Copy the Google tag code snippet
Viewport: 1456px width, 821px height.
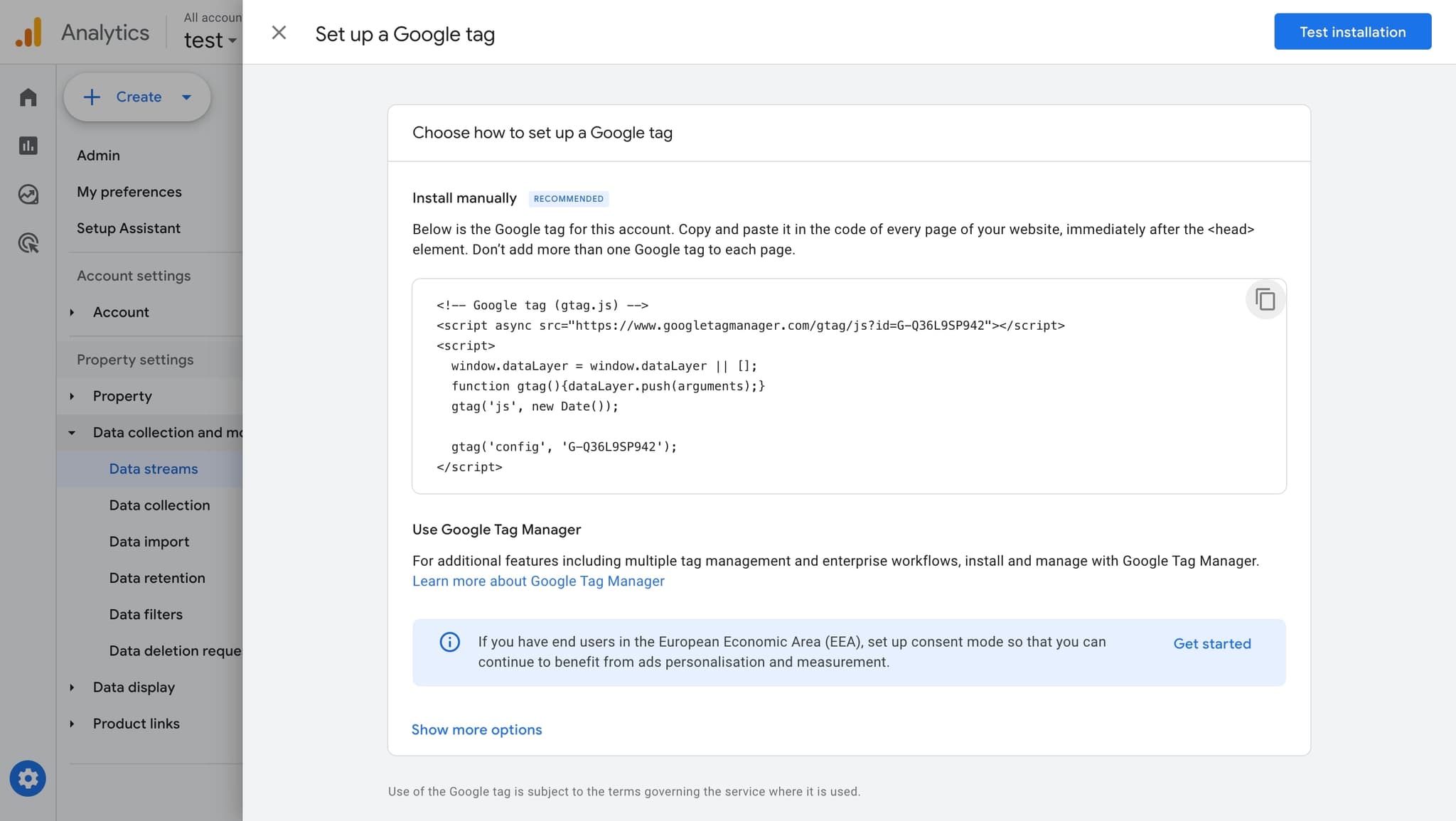(1265, 299)
